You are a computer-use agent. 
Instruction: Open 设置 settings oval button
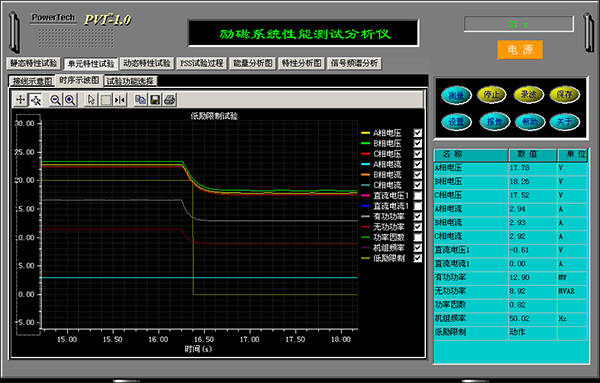(456, 122)
